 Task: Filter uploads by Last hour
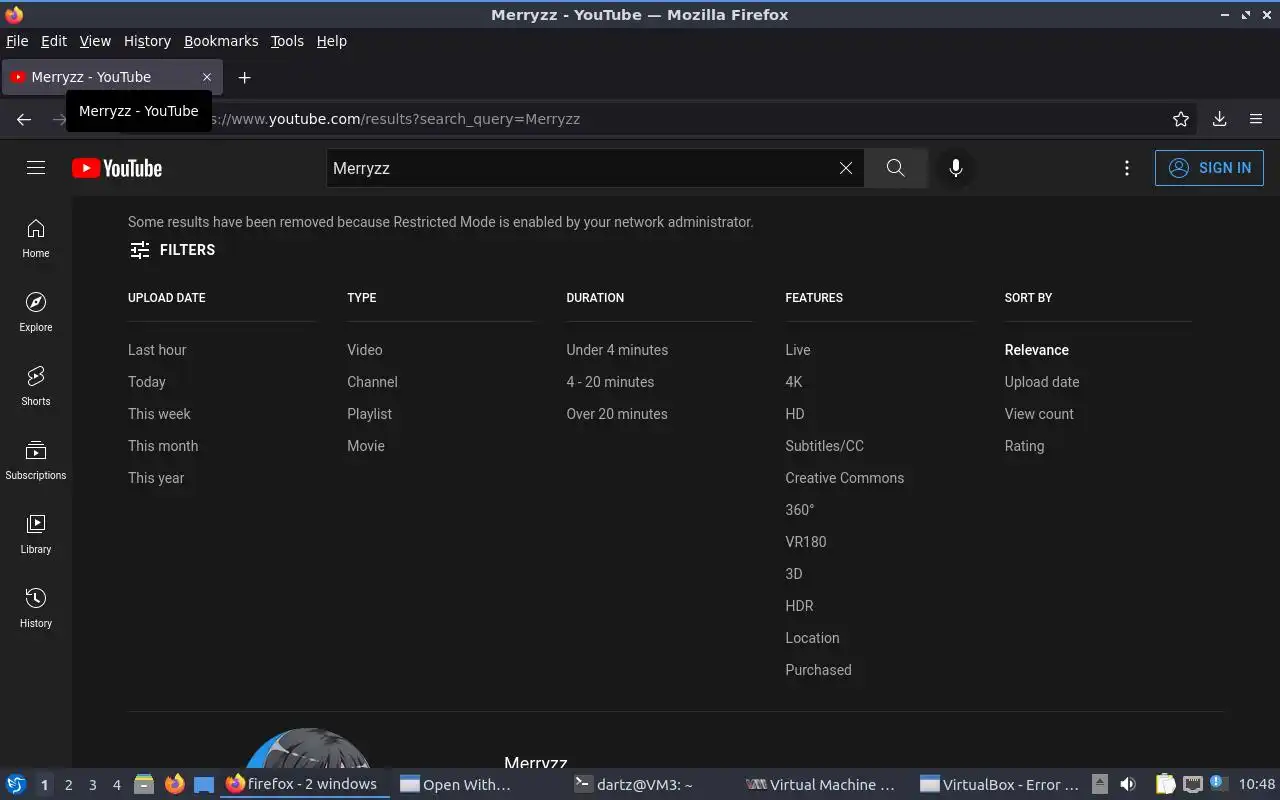point(157,350)
